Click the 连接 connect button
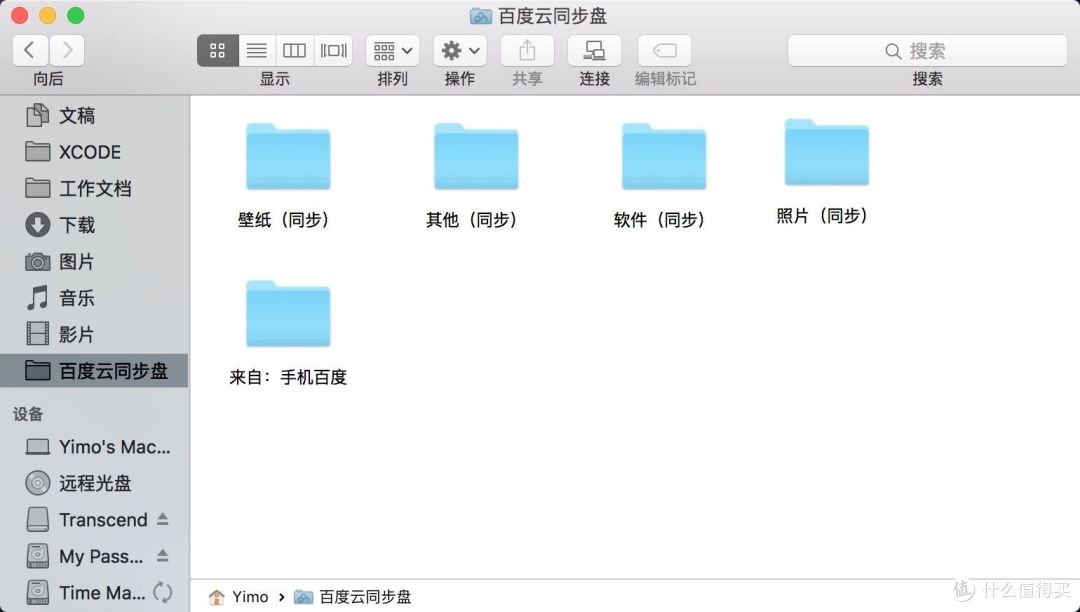This screenshot has height=612, width=1080. (x=594, y=50)
